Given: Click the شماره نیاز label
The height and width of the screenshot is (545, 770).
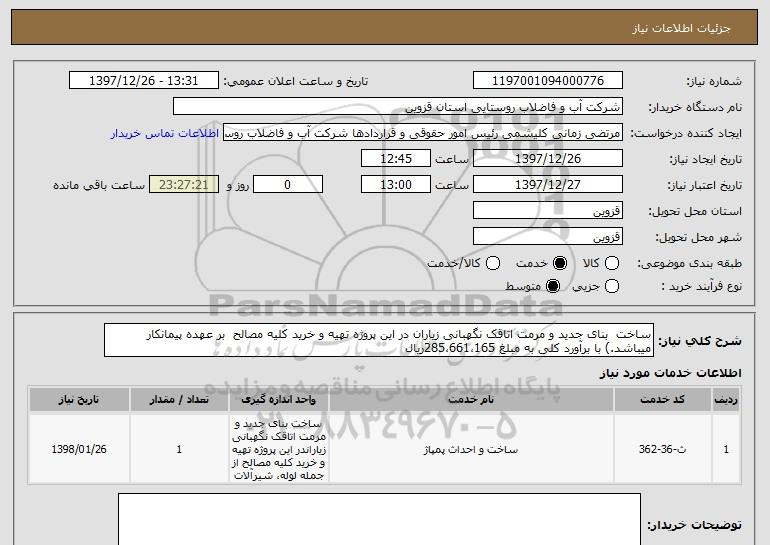Looking at the screenshot, I should tap(714, 82).
